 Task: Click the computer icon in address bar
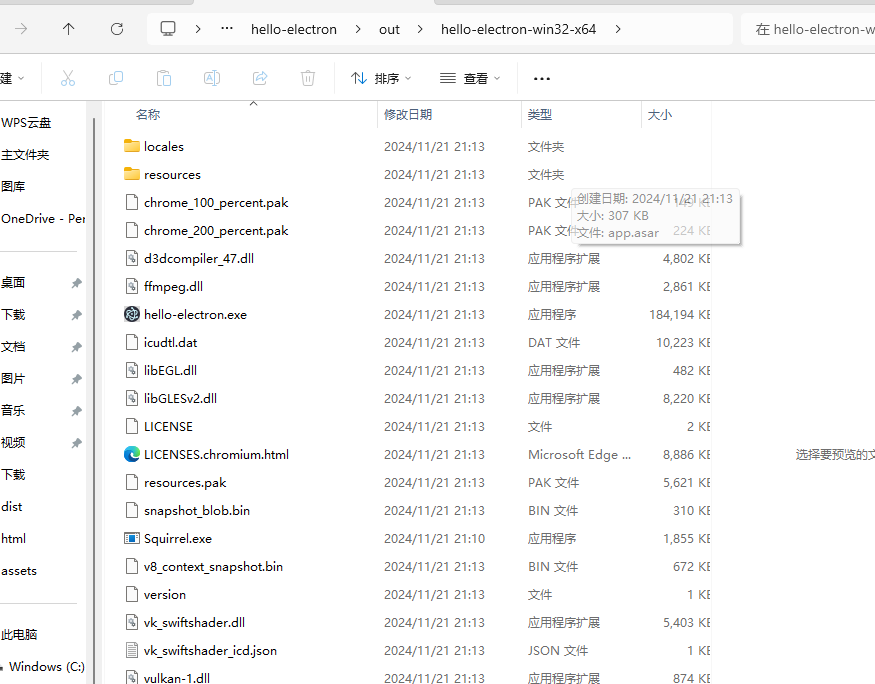(x=168, y=29)
